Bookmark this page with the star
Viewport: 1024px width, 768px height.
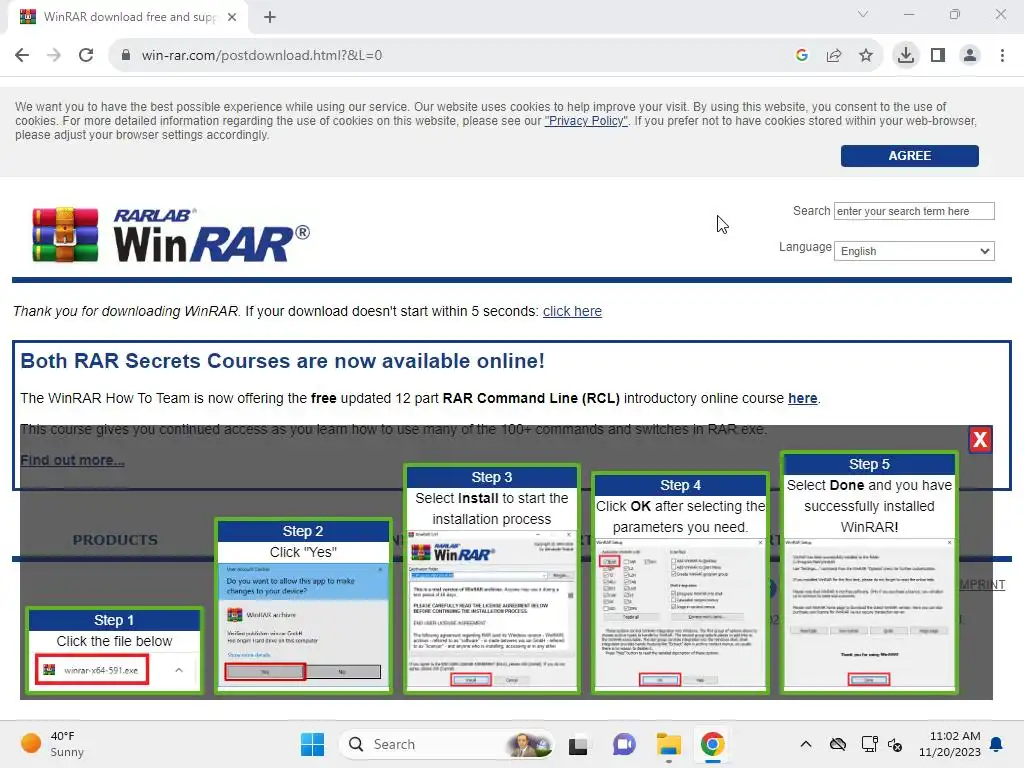click(866, 56)
